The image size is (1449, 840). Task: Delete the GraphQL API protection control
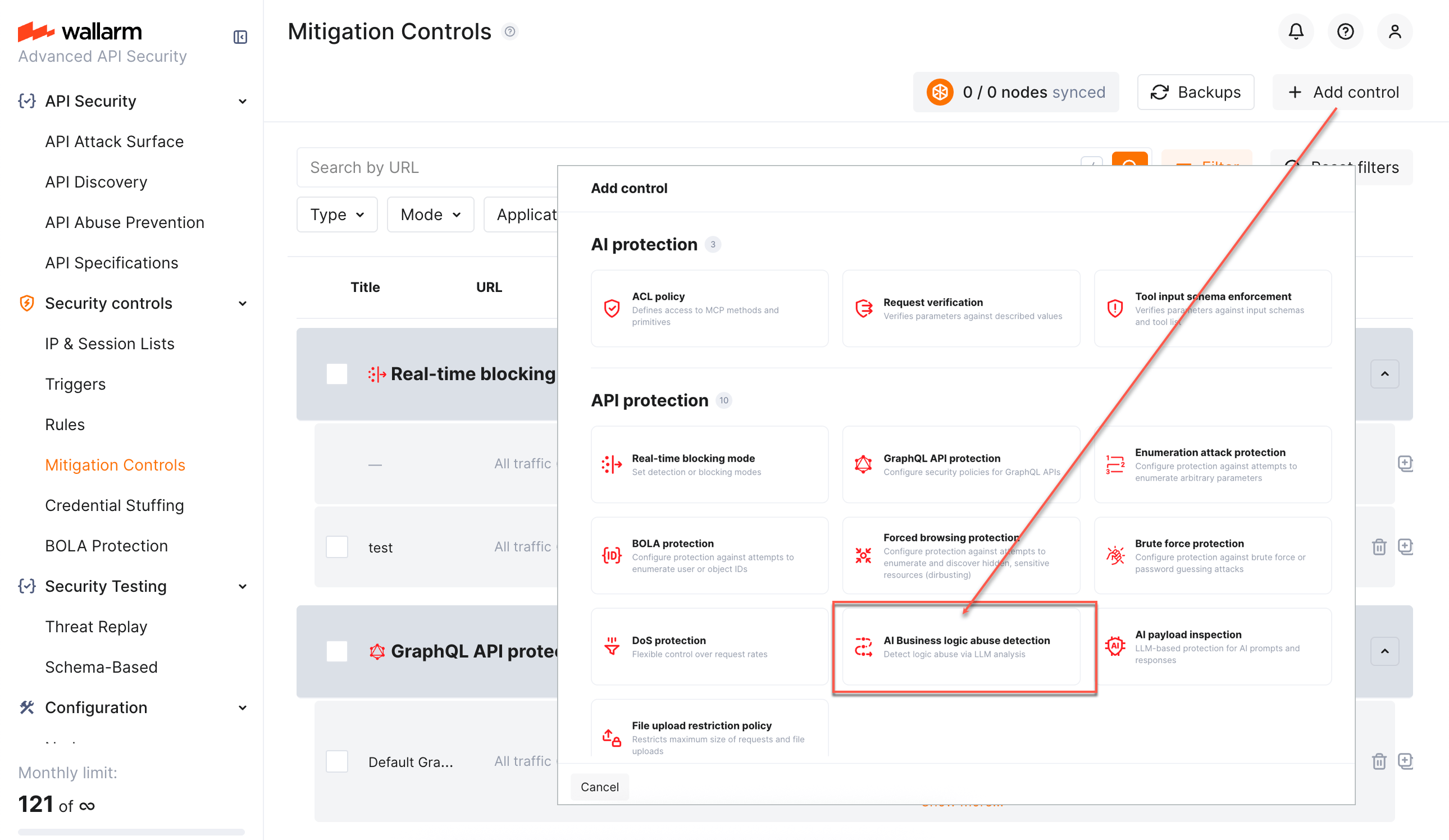point(1379,761)
